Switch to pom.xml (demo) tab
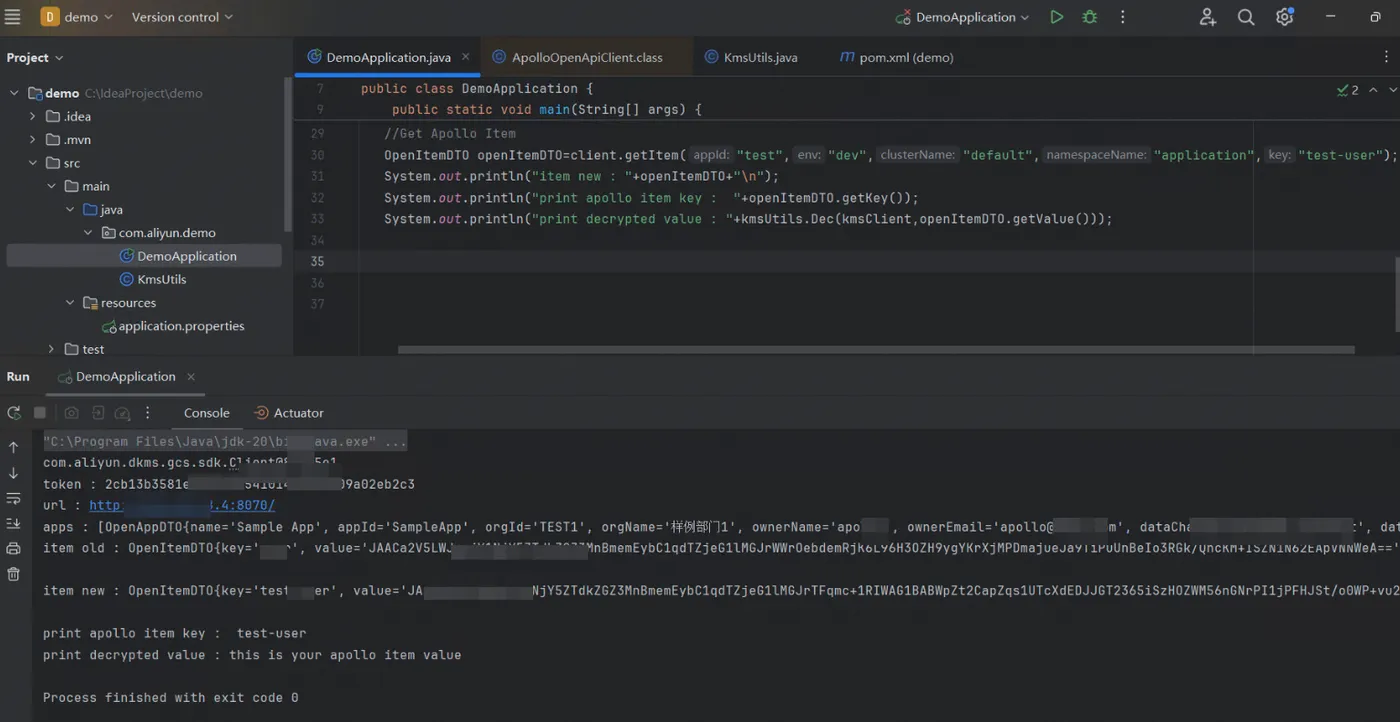Viewport: 1400px width, 722px height. pos(897,57)
